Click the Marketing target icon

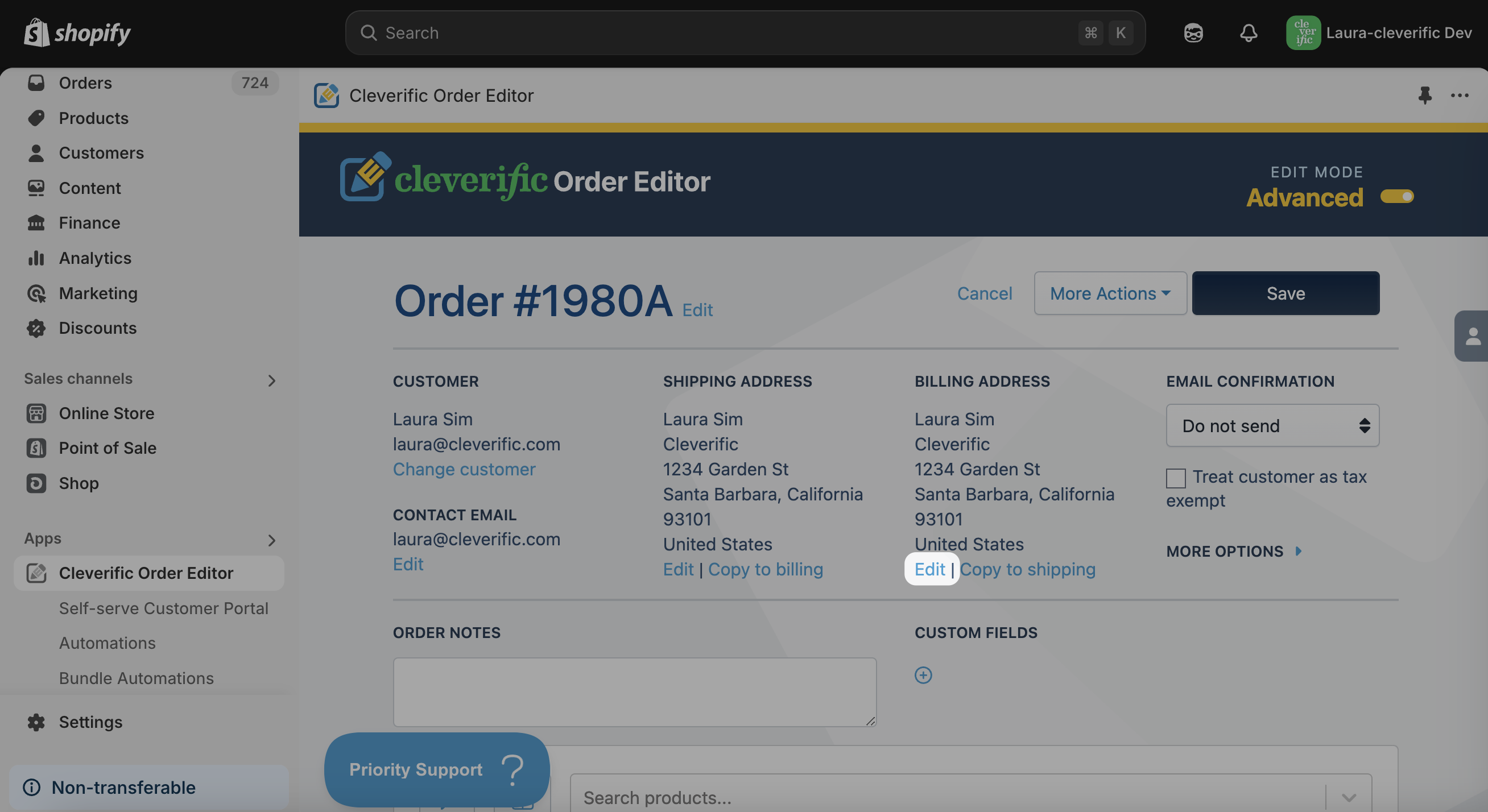click(36, 293)
